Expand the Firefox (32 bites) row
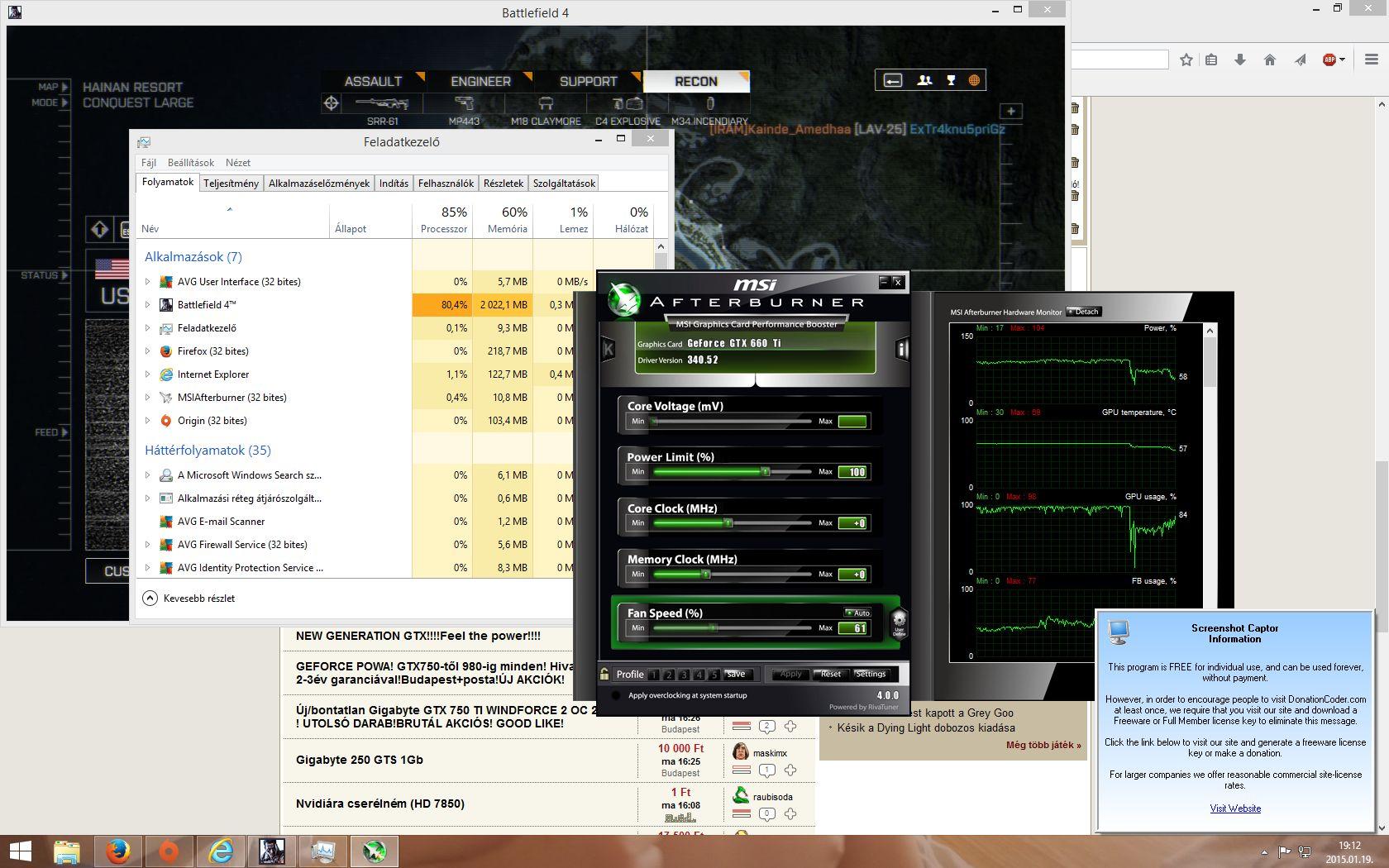The height and width of the screenshot is (868, 1389). pos(148,351)
